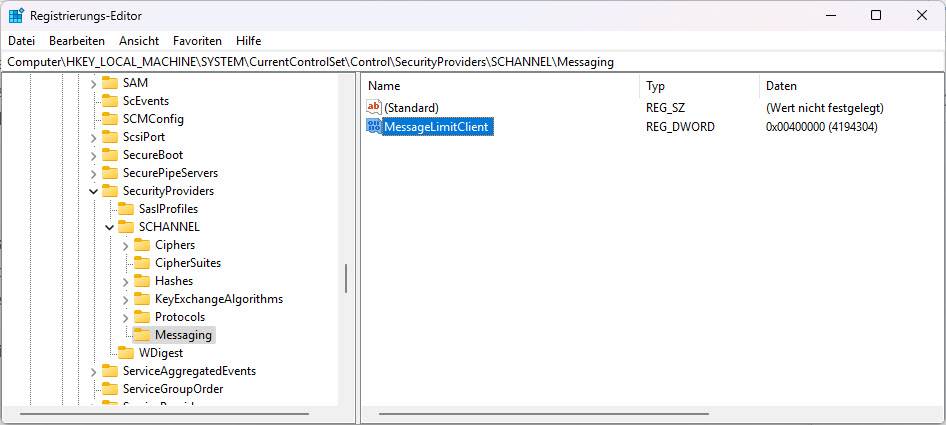The width and height of the screenshot is (946, 425).
Task: Open the Bearbeiten menu
Action: click(77, 41)
